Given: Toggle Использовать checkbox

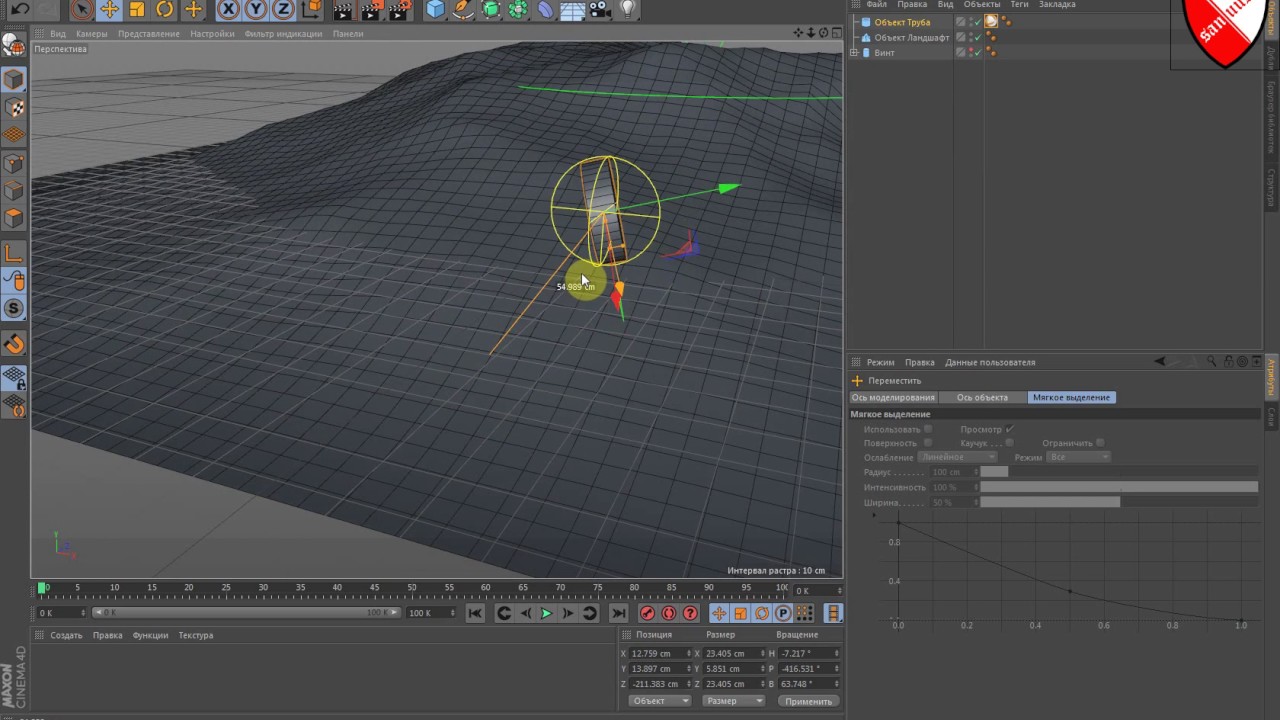Looking at the screenshot, I should [928, 429].
